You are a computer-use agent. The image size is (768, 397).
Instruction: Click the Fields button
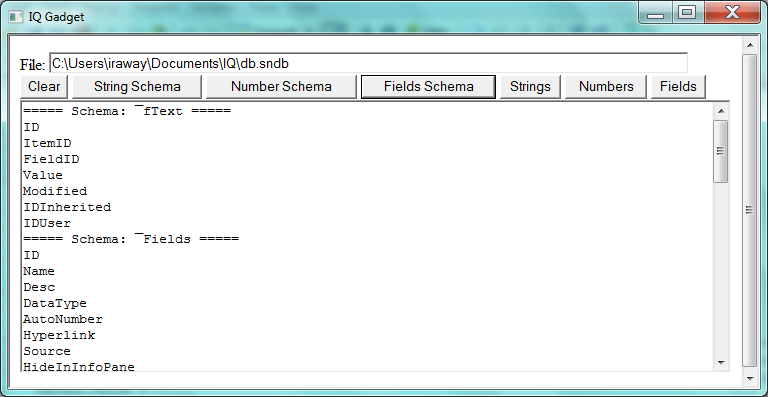click(678, 87)
